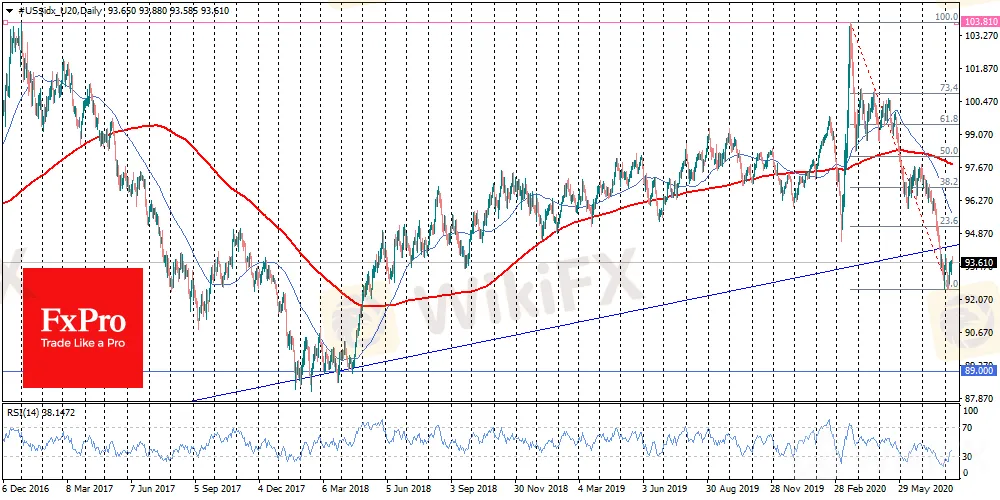Click the 6 Dec 2016 date marker
This screenshot has height=500, width=1000.
coord(27,491)
